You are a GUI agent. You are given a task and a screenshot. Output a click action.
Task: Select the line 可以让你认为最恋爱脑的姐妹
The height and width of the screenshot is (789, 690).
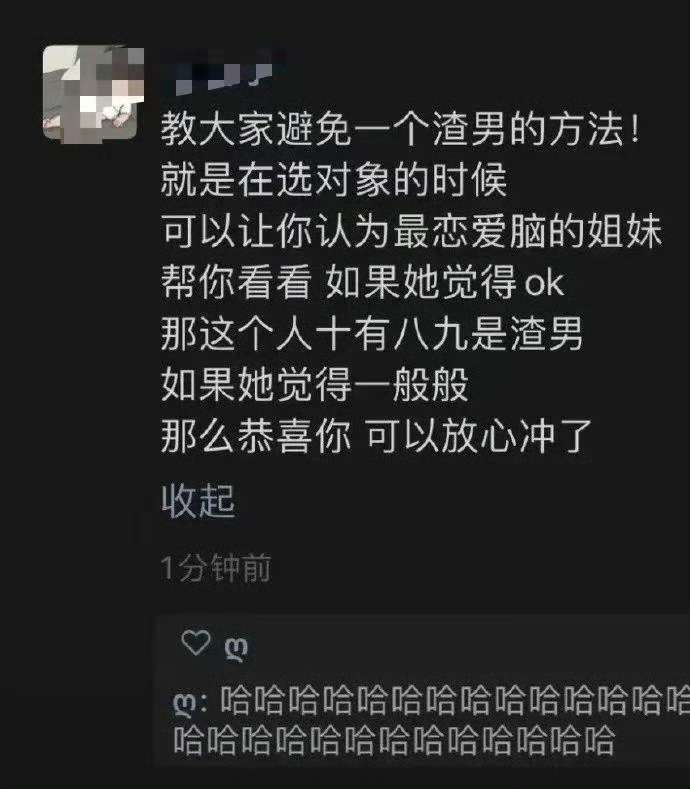coord(411,231)
